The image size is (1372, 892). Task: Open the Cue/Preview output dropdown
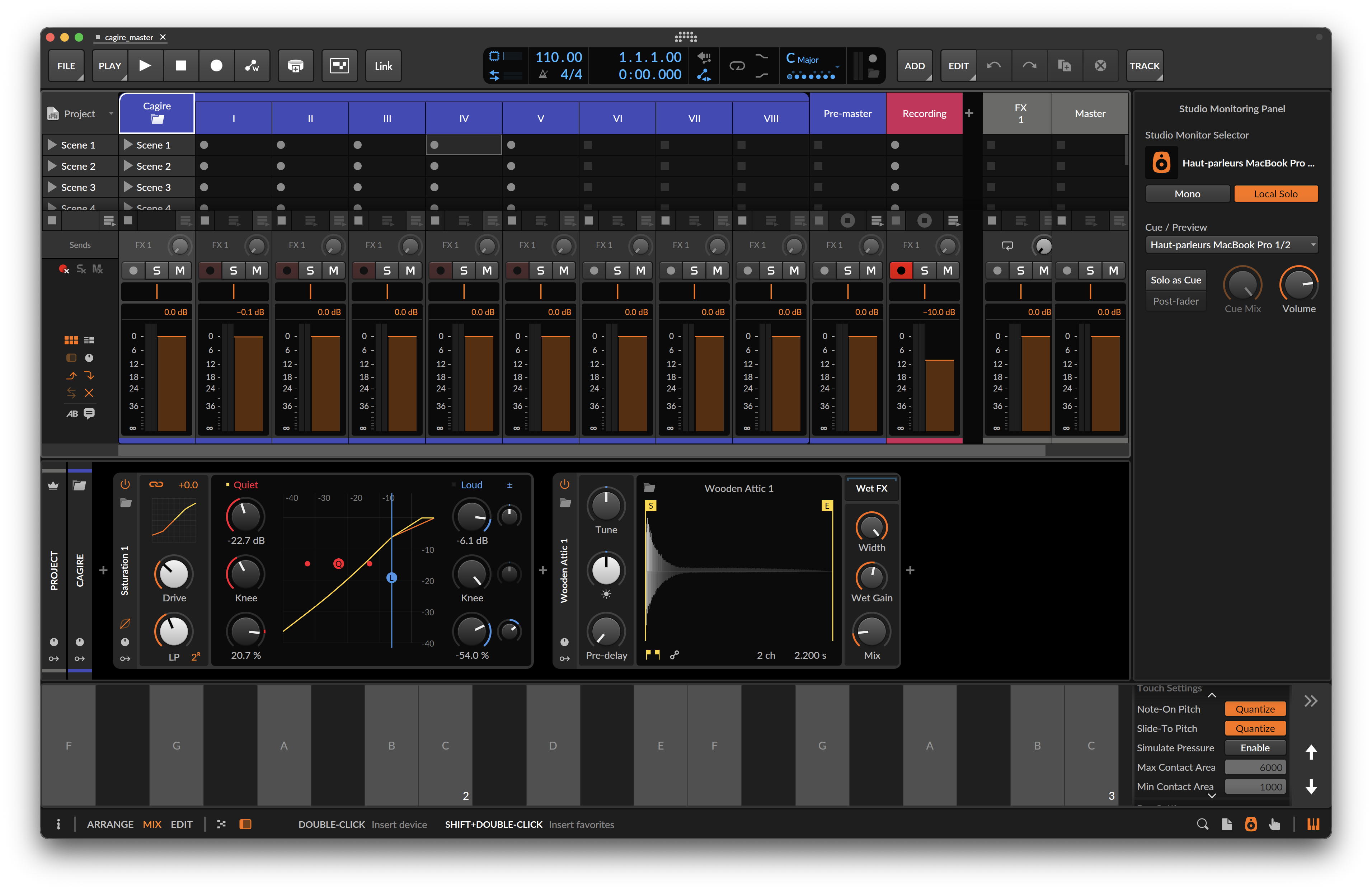click(x=1232, y=244)
